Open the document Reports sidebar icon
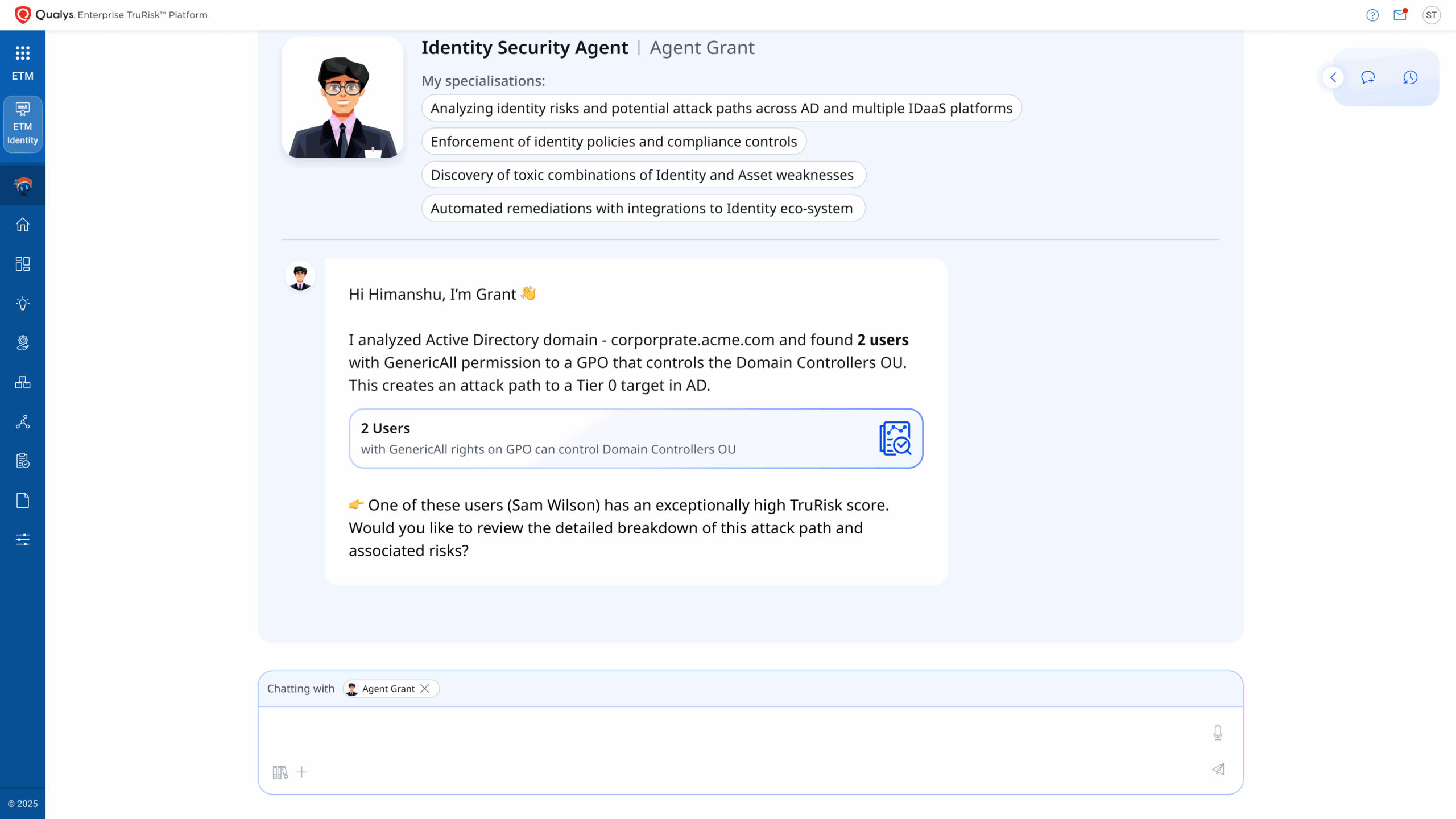 point(23,500)
